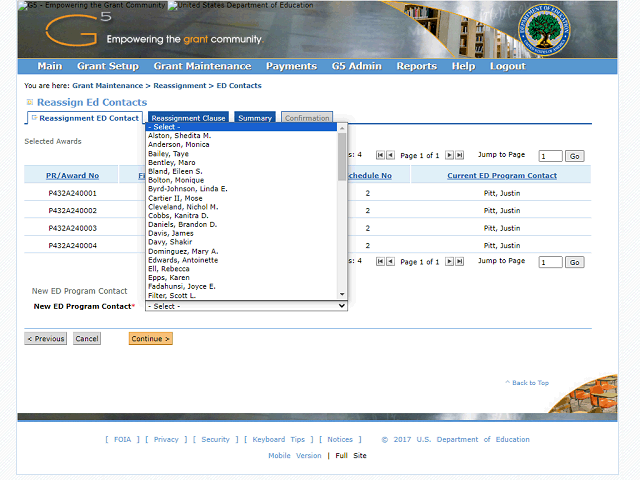Click bottom last-page pagination icon

point(459,261)
